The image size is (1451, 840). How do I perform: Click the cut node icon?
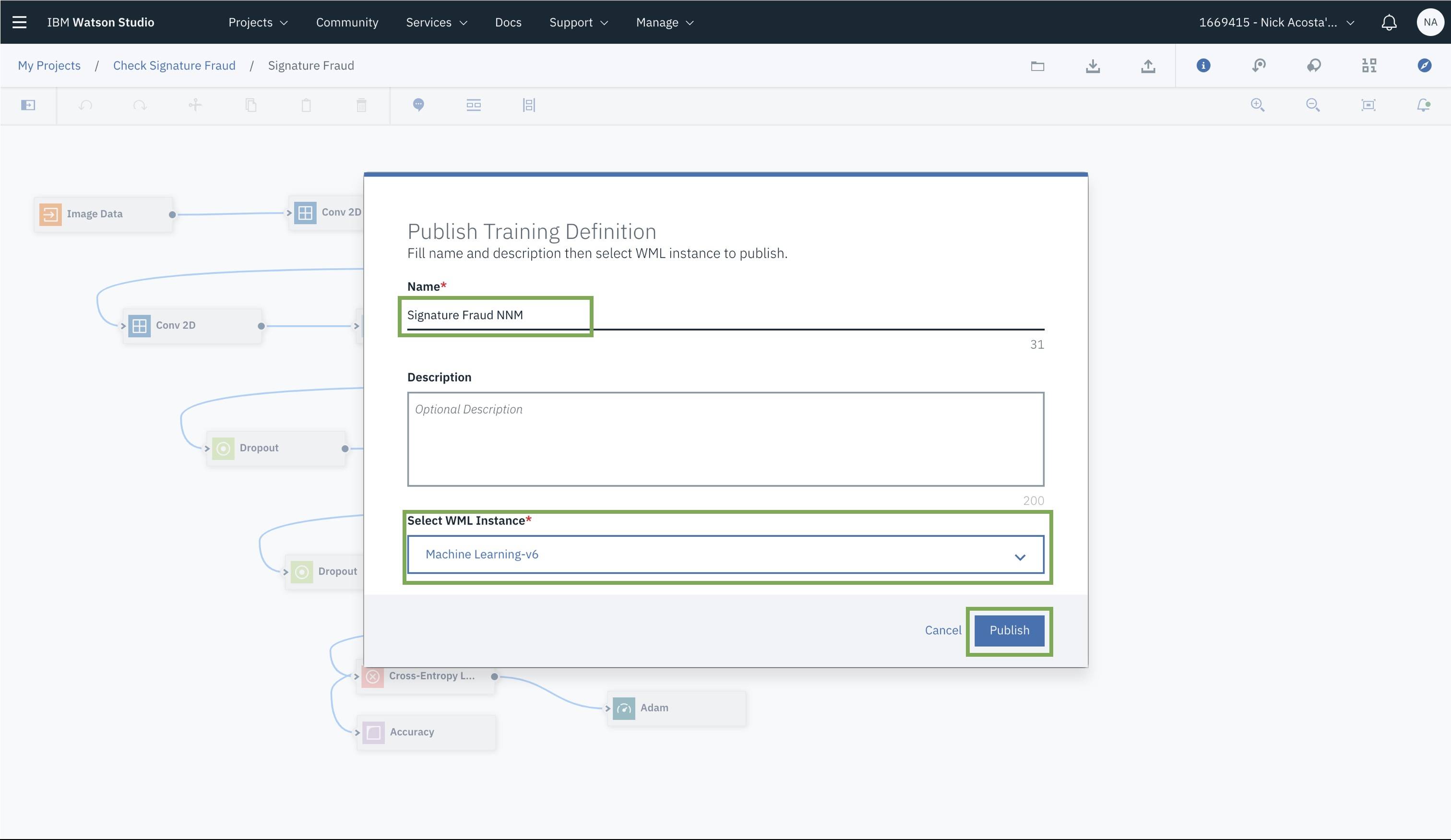point(195,105)
